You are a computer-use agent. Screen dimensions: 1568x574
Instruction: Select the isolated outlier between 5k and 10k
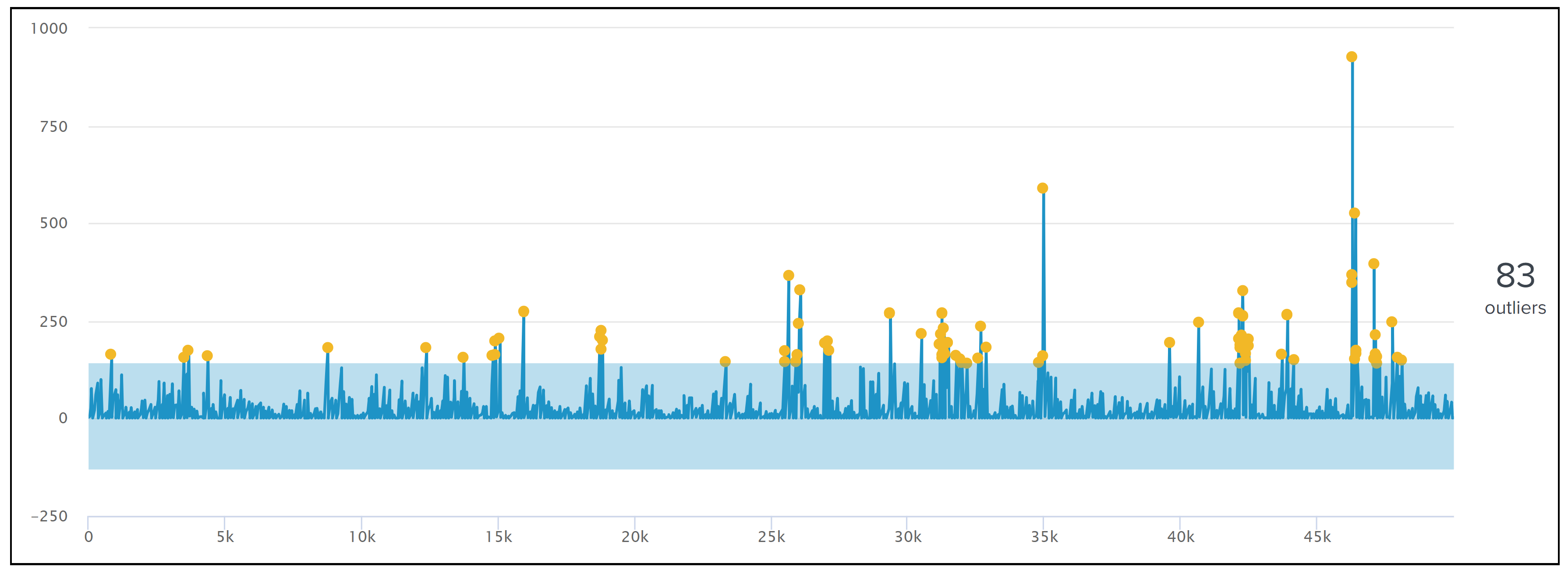pyautogui.click(x=327, y=347)
